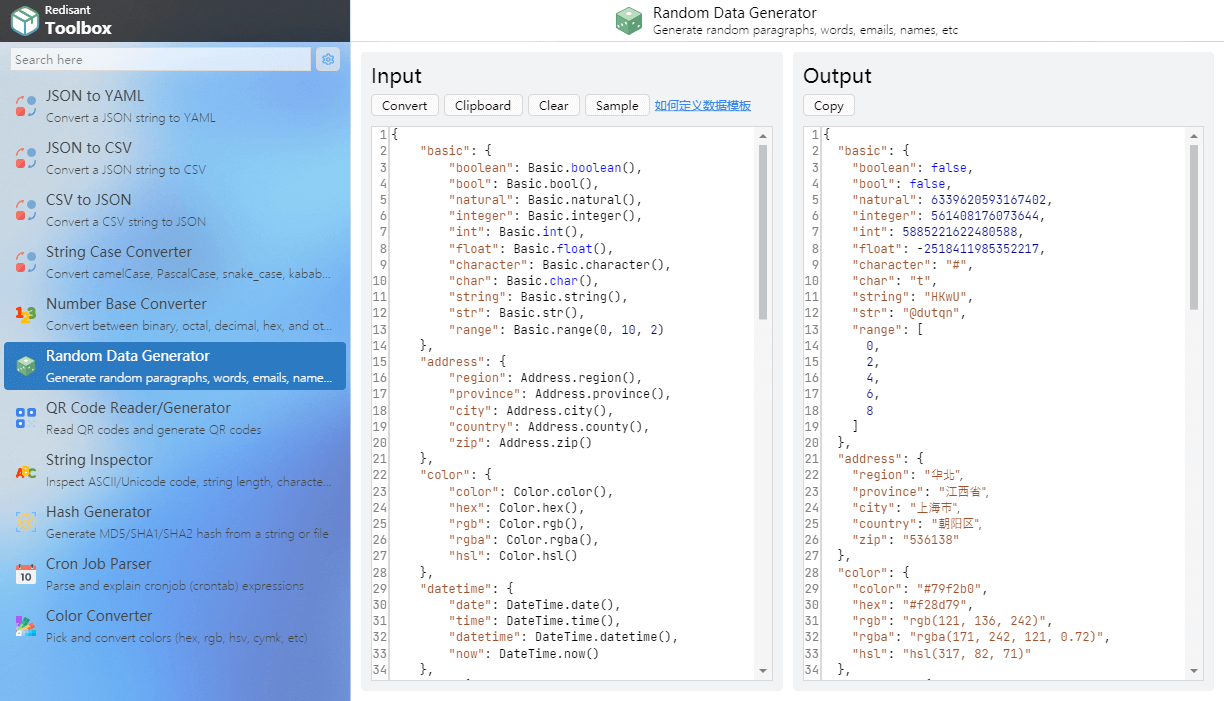Click the QR Code Reader/Generator icon
Screen dimensions: 1224x701
tap(26, 418)
